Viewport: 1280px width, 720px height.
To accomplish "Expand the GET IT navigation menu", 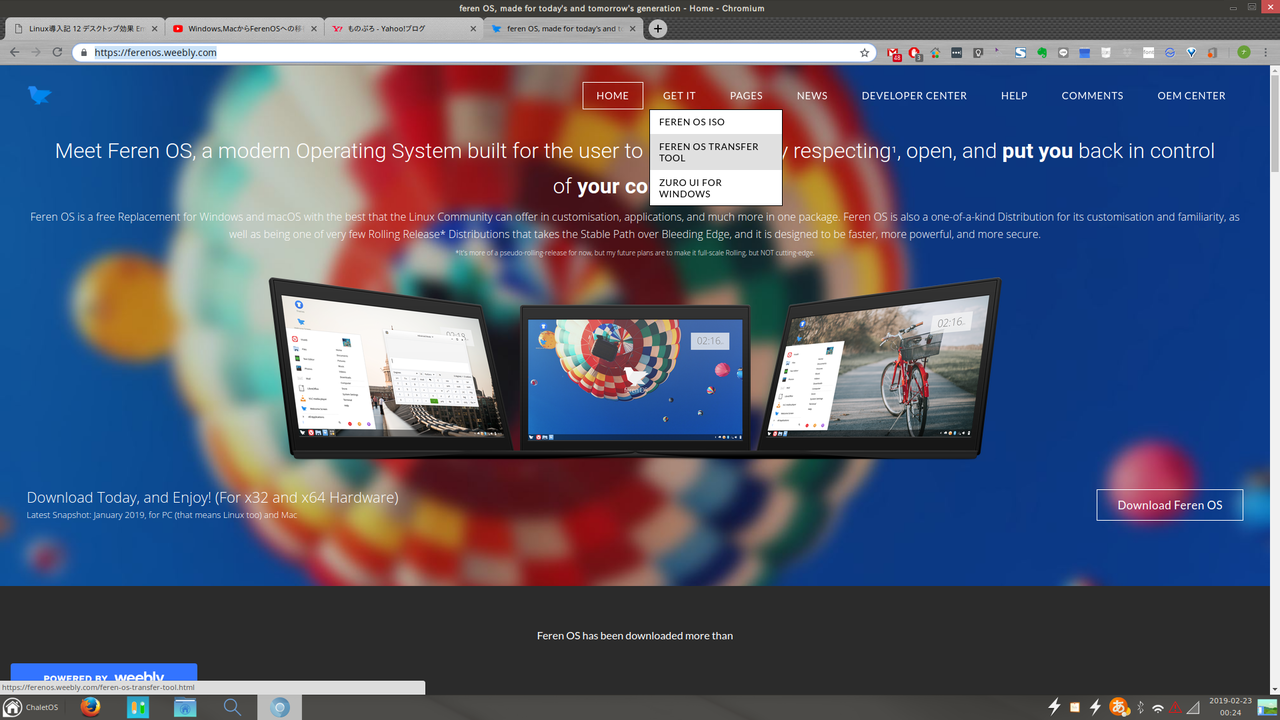I will coord(679,96).
